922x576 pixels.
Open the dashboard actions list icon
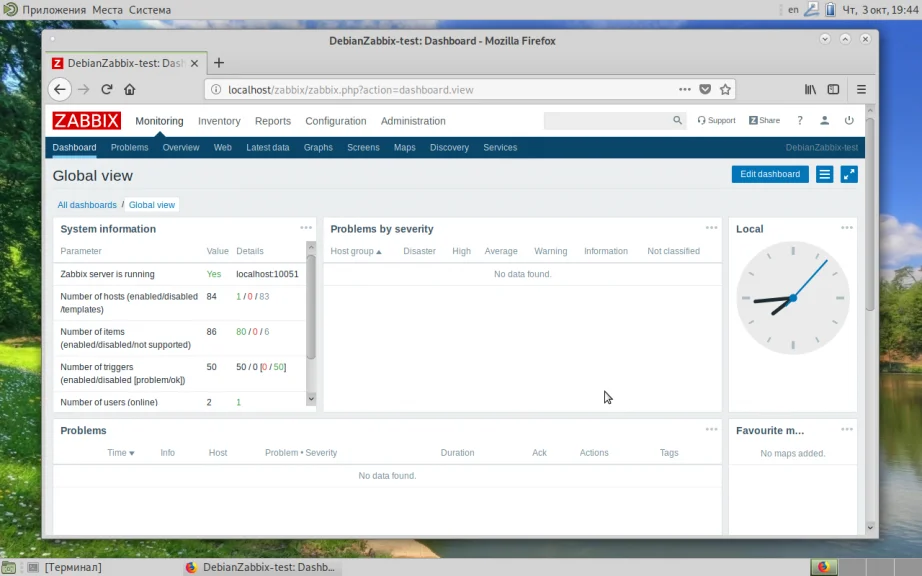824,174
